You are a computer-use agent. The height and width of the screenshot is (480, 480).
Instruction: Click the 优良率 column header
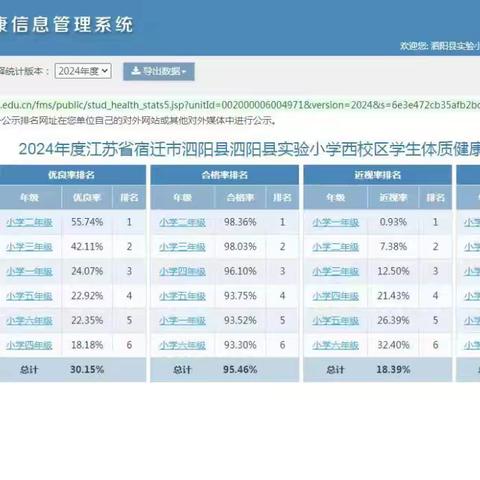click(x=87, y=198)
